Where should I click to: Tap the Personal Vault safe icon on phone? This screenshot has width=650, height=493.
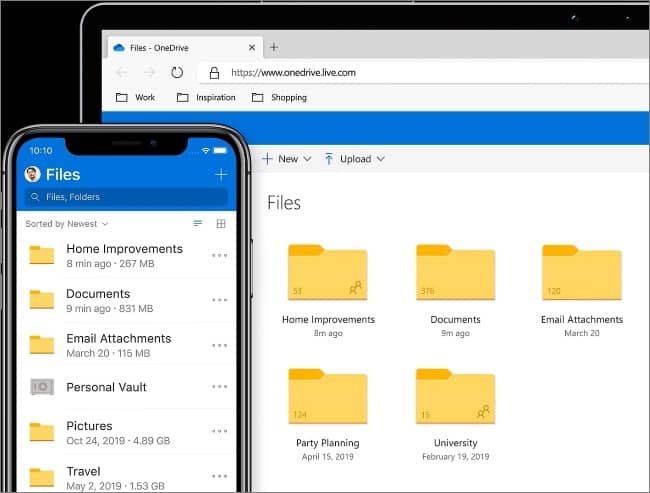[42, 387]
